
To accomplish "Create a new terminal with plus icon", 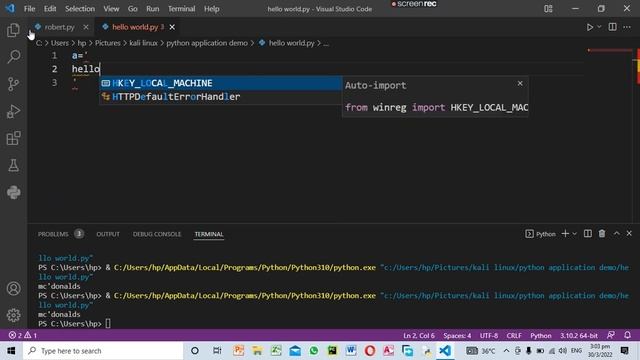I will 565,233.
